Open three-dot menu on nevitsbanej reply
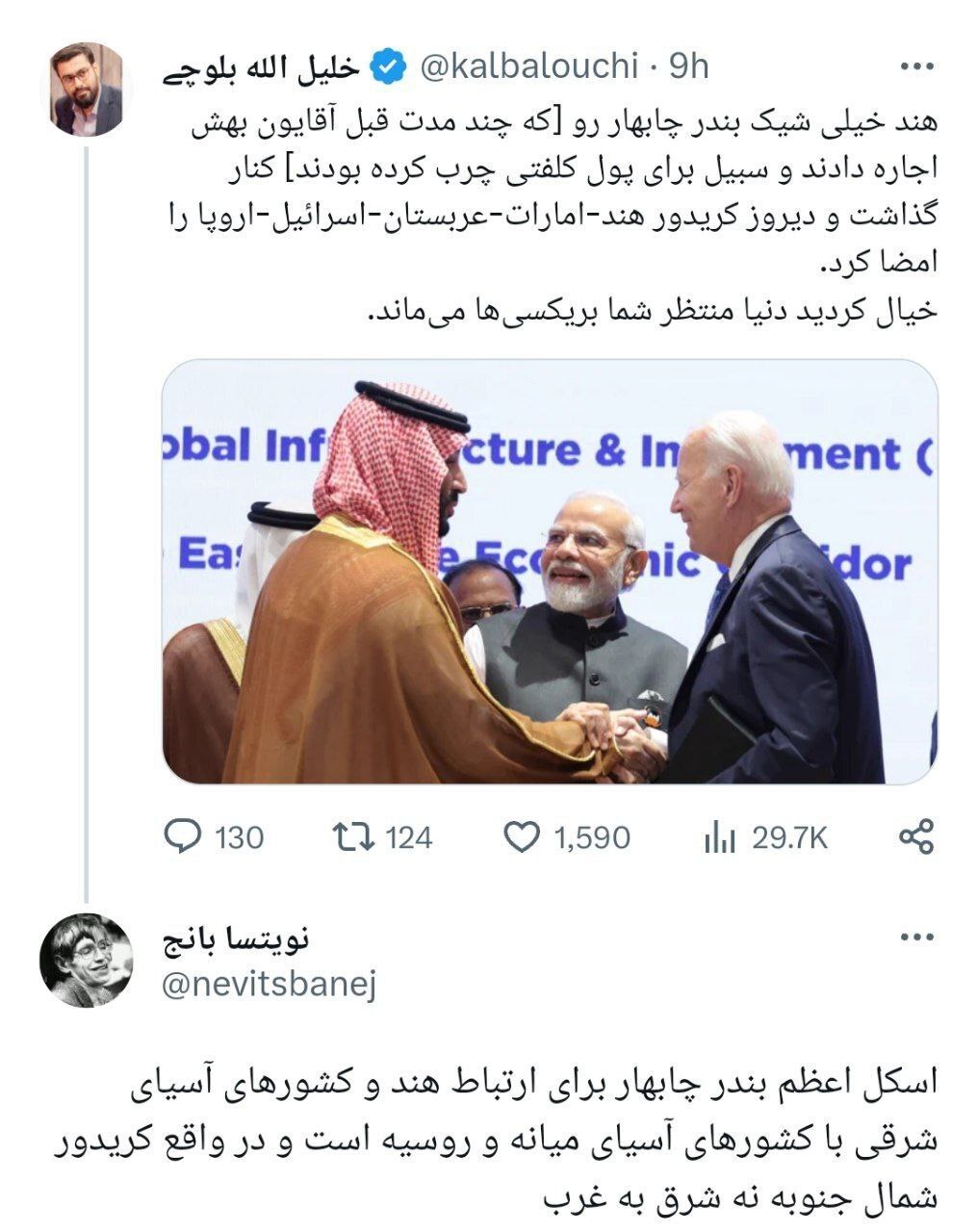Viewport: 977px width, 1232px height. click(x=915, y=937)
